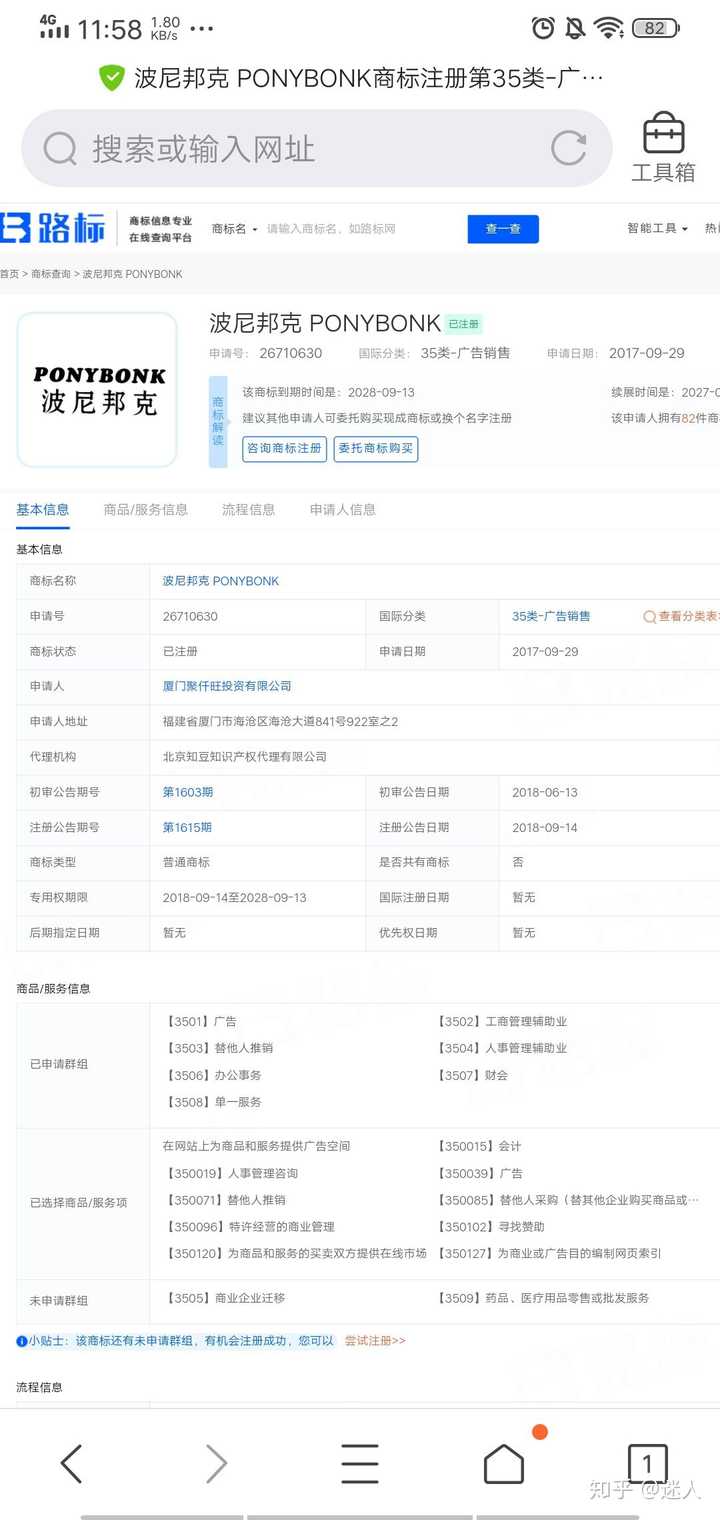Tap the green 已注册 status badge
This screenshot has height=1520, width=720.
point(464,324)
